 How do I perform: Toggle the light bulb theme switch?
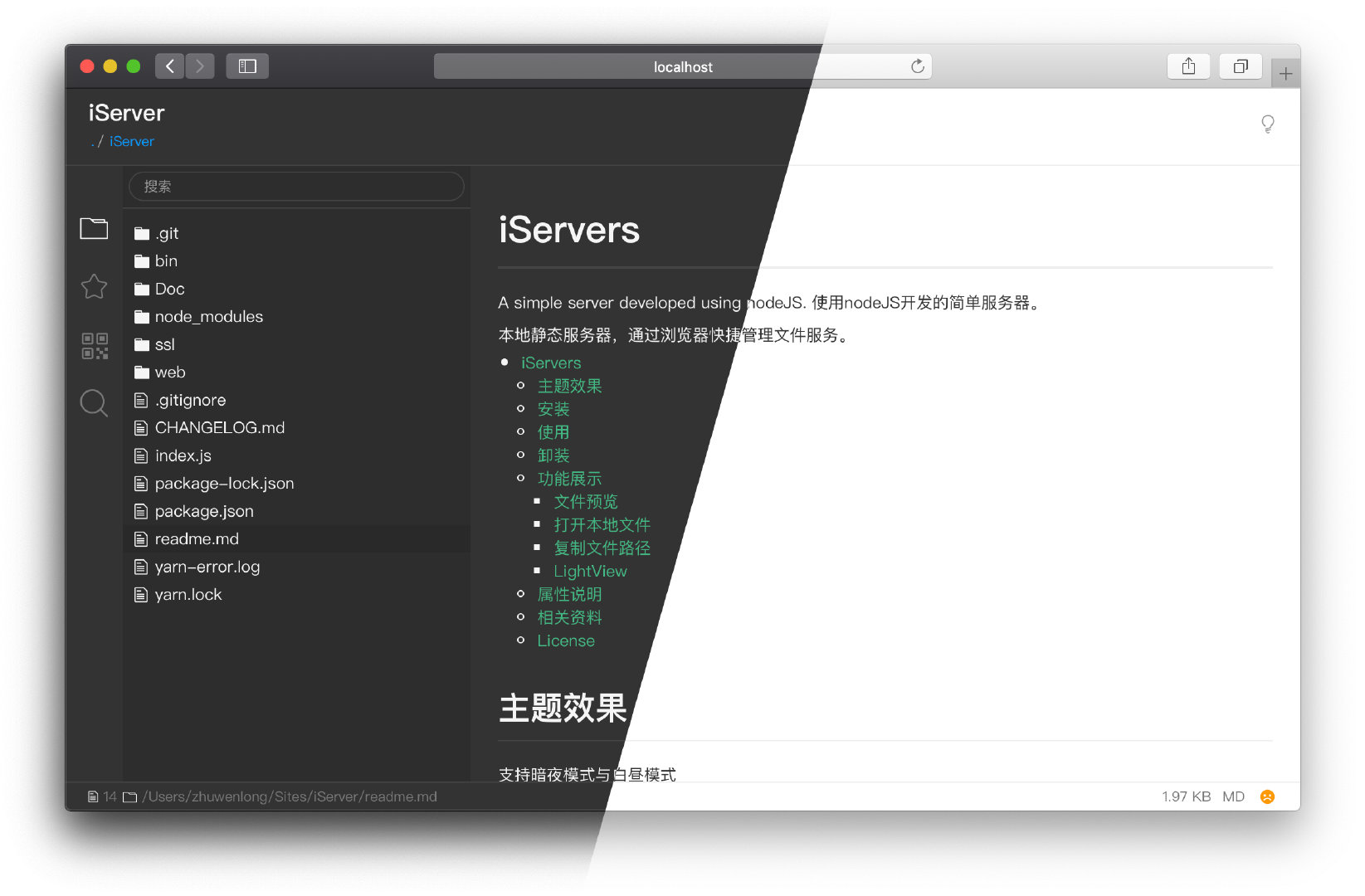pyautogui.click(x=1267, y=124)
